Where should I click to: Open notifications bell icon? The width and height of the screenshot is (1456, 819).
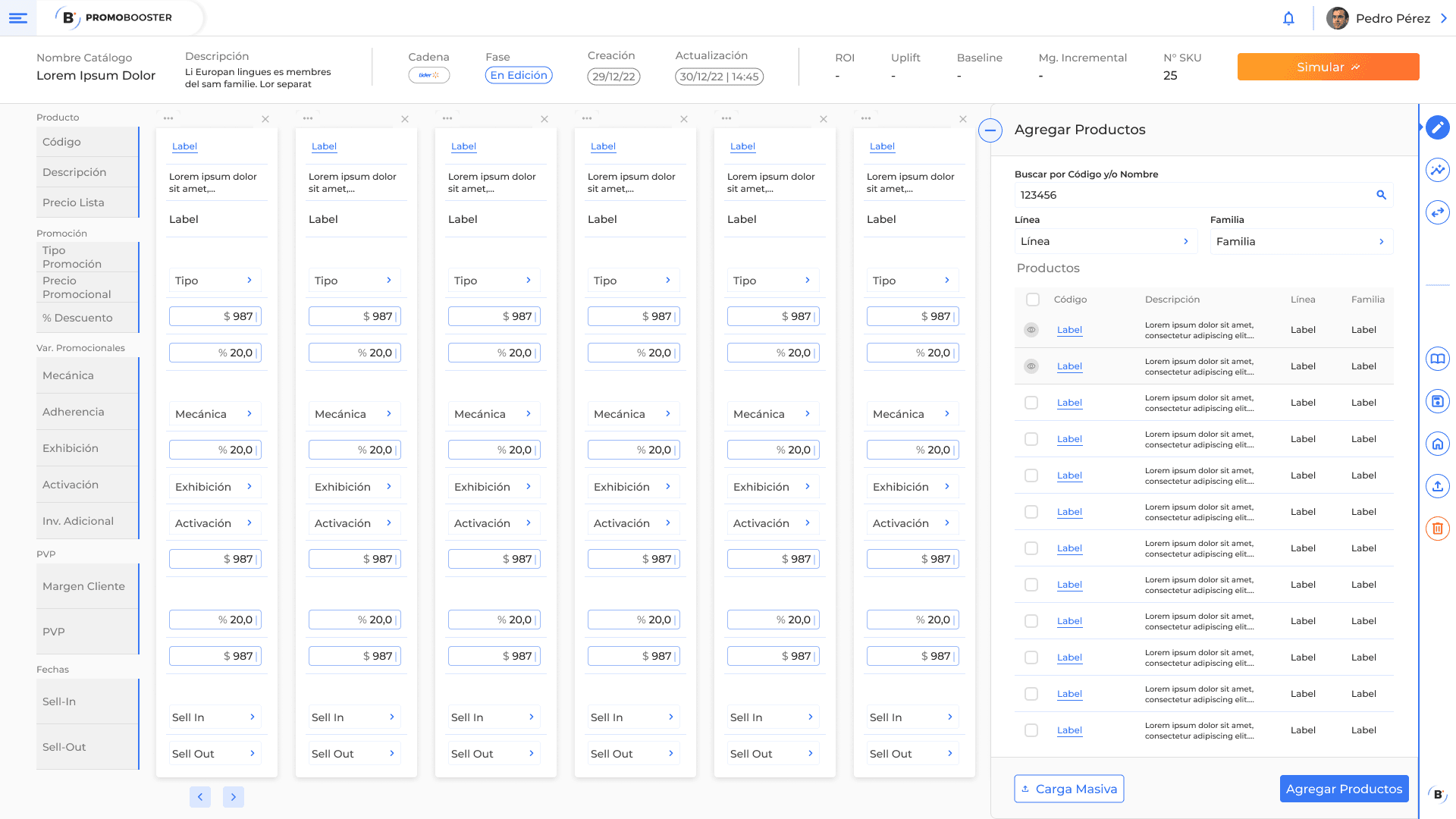point(1288,18)
